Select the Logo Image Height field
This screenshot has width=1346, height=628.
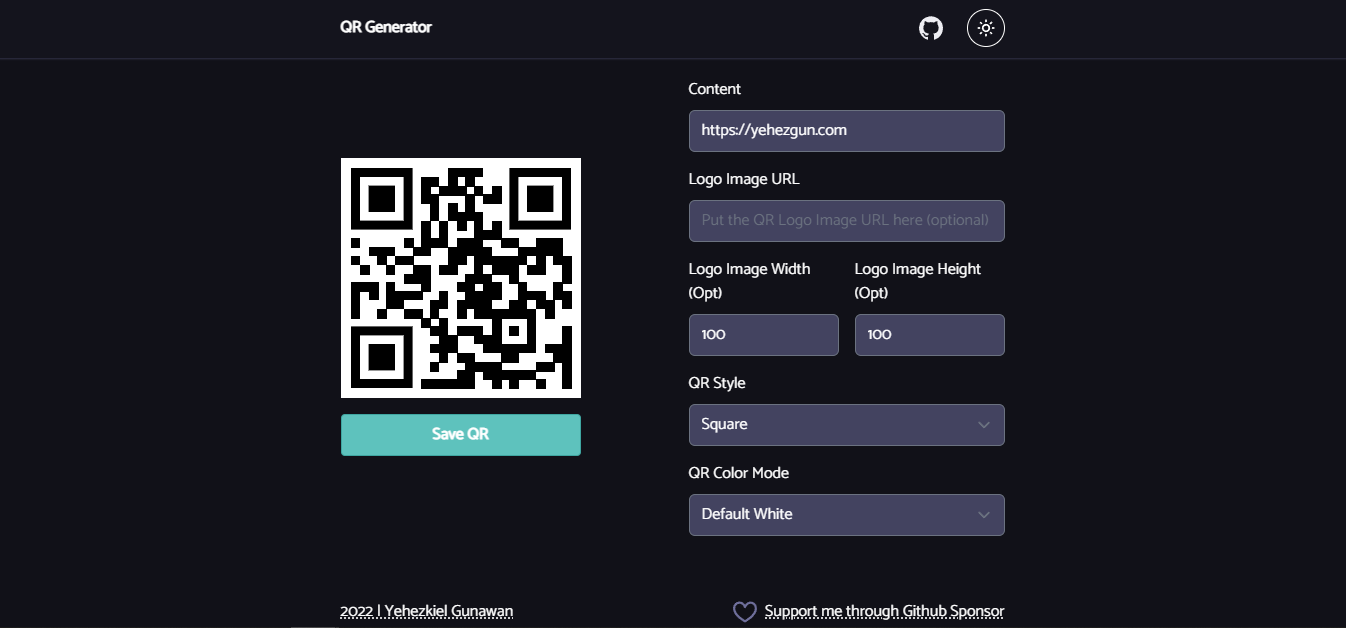[930, 335]
